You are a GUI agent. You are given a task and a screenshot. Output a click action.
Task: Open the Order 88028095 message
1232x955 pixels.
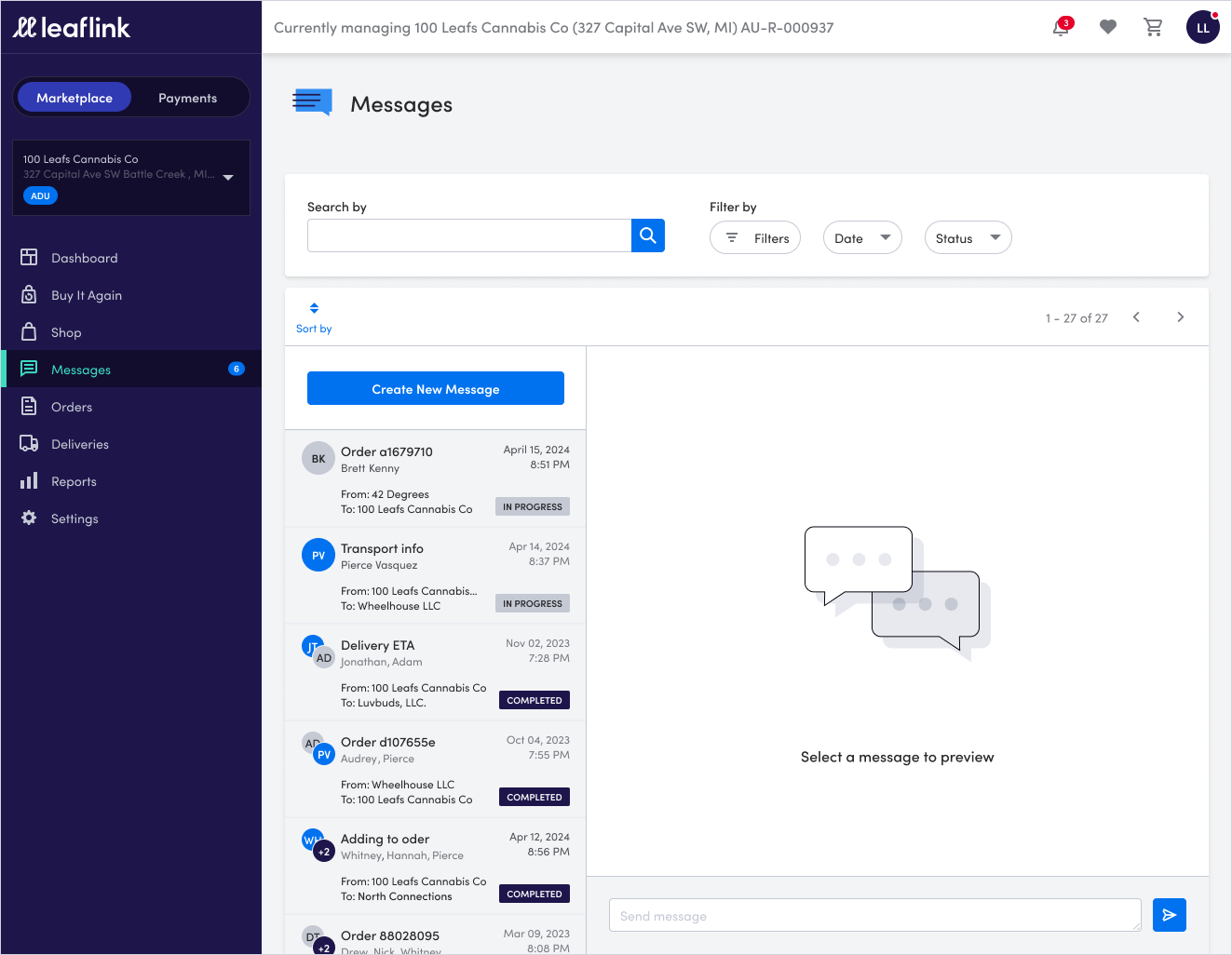tap(435, 935)
